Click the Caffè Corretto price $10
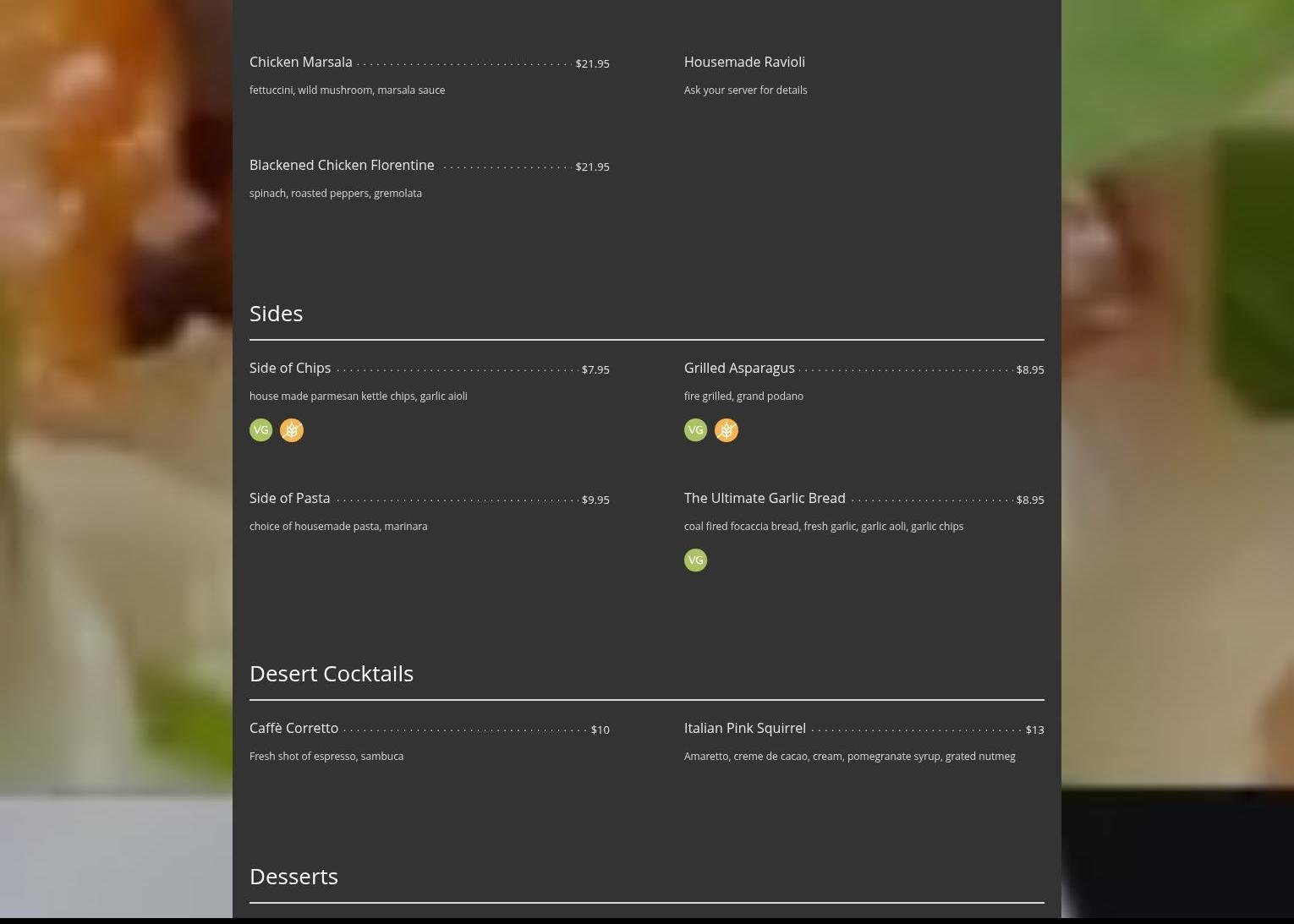This screenshot has height=924, width=1294. click(600, 730)
